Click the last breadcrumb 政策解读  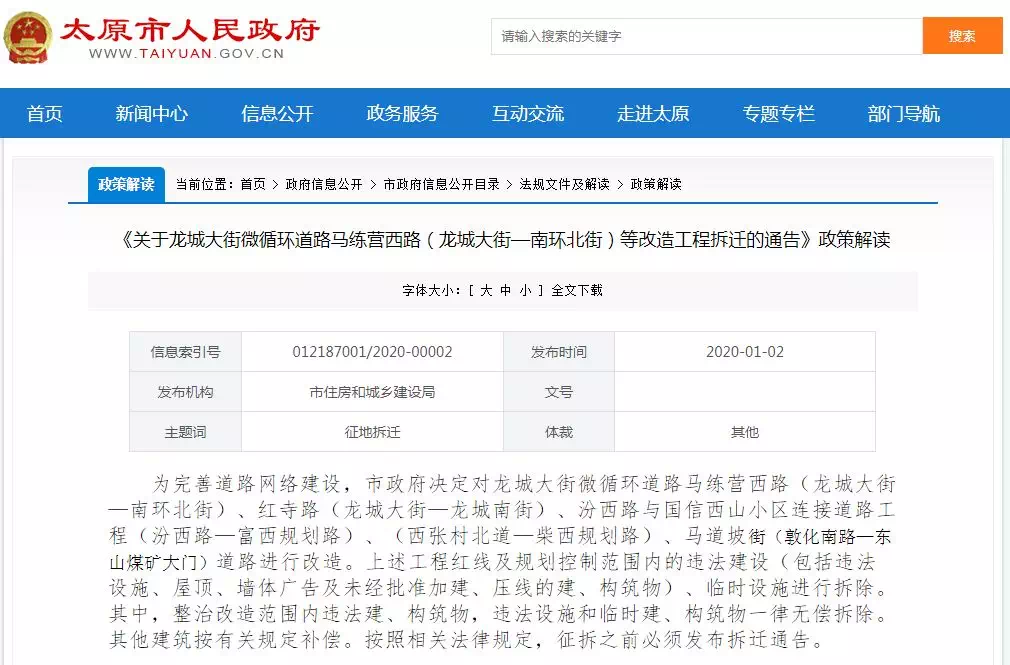(656, 184)
